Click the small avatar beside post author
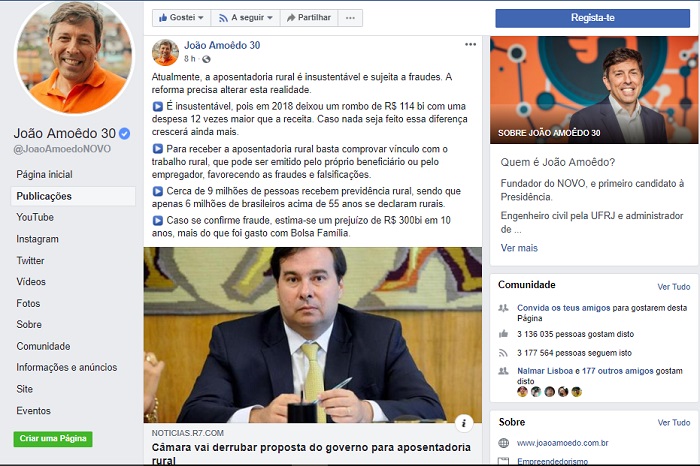Image resolution: width=700 pixels, height=466 pixels. click(x=165, y=52)
